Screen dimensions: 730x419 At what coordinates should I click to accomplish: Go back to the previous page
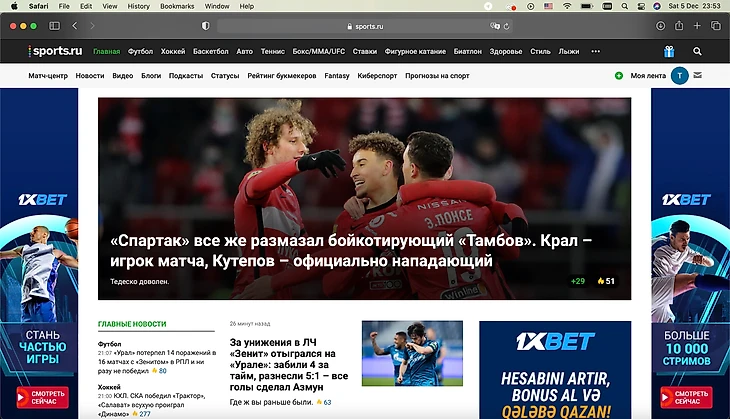point(74,26)
